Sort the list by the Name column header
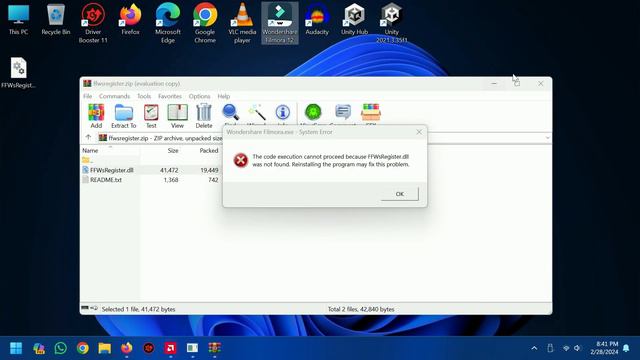 tap(90, 151)
